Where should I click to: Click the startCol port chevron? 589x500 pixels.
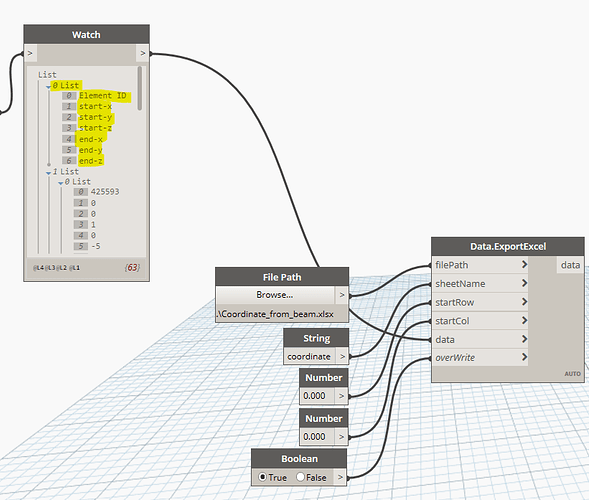coord(524,320)
